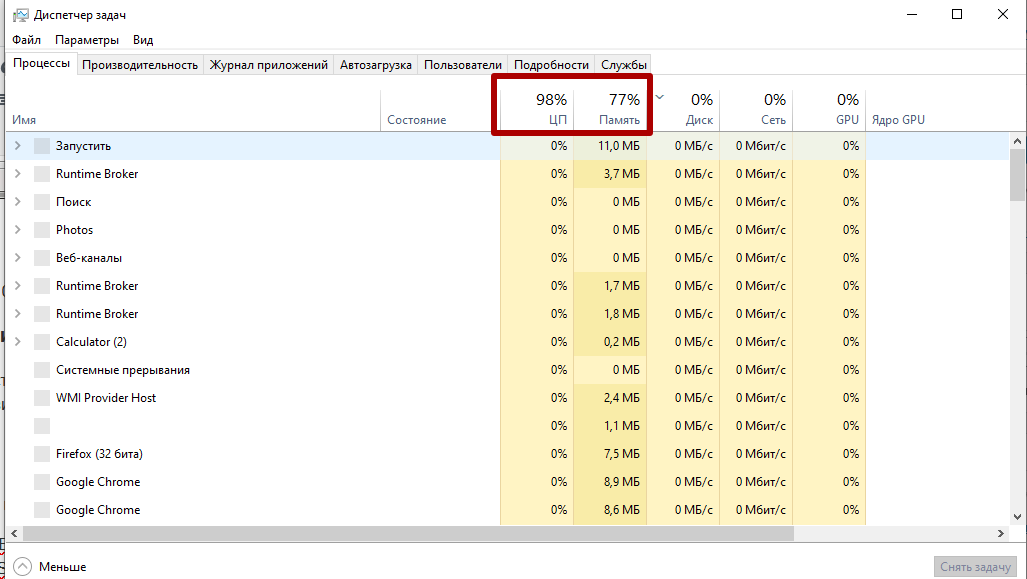Expand the Calculator (2) process group

(17, 342)
